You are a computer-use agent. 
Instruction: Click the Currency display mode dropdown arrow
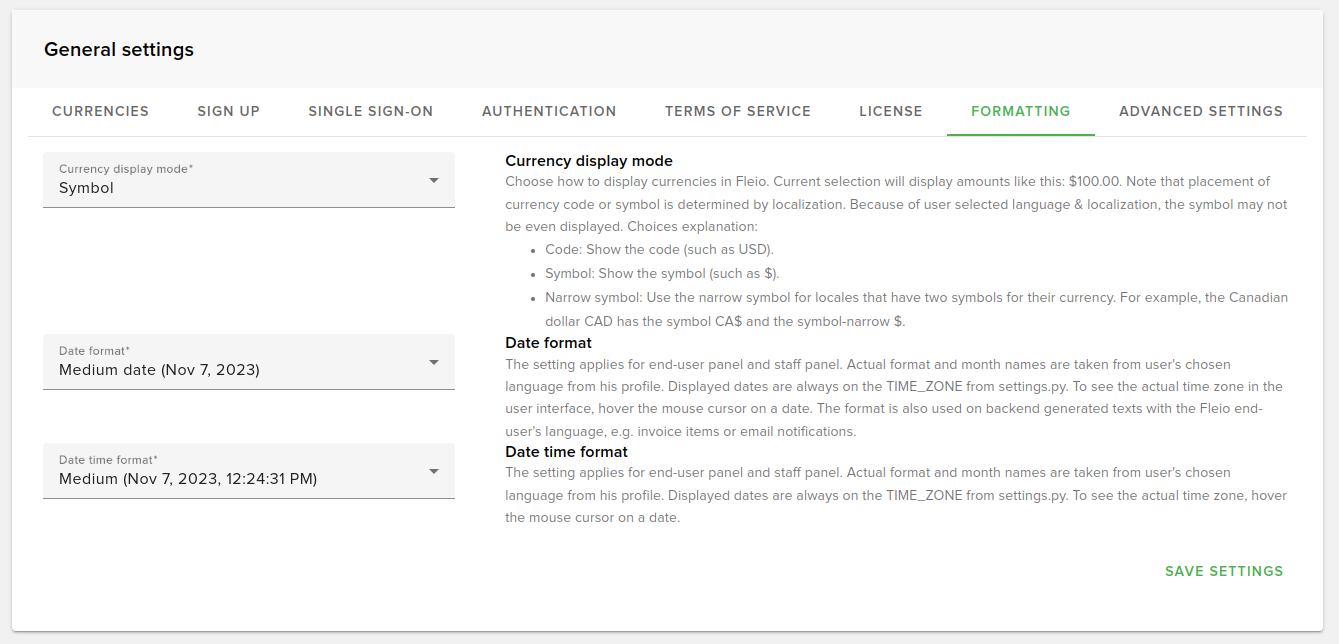click(434, 180)
